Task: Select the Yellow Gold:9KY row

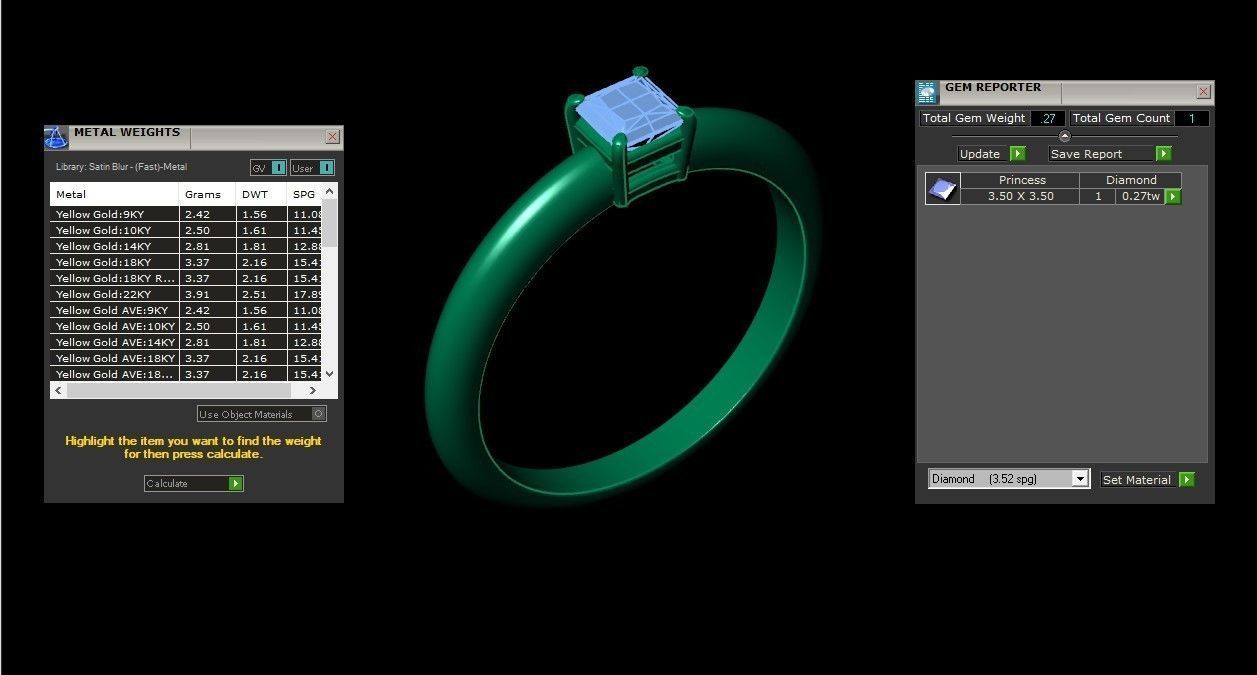Action: [x=186, y=214]
